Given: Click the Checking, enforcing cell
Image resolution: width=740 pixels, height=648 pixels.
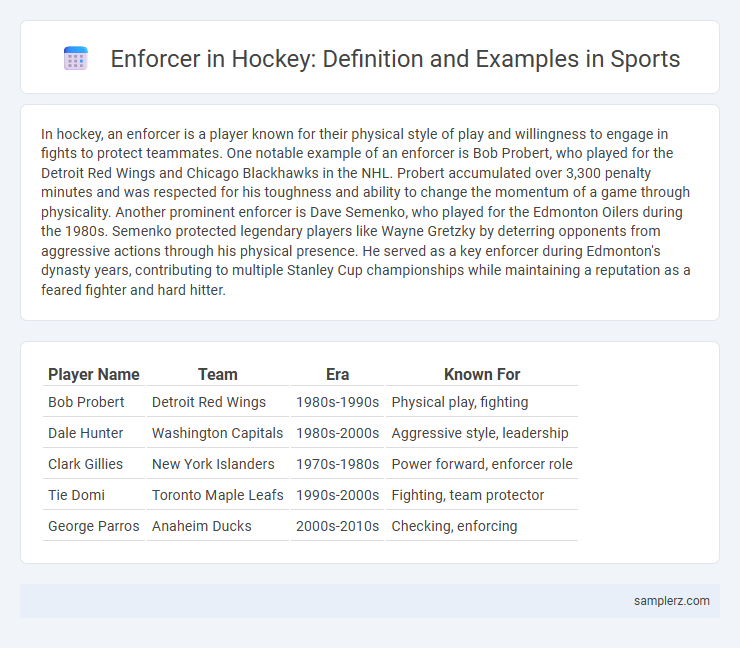Looking at the screenshot, I should click(482, 526).
